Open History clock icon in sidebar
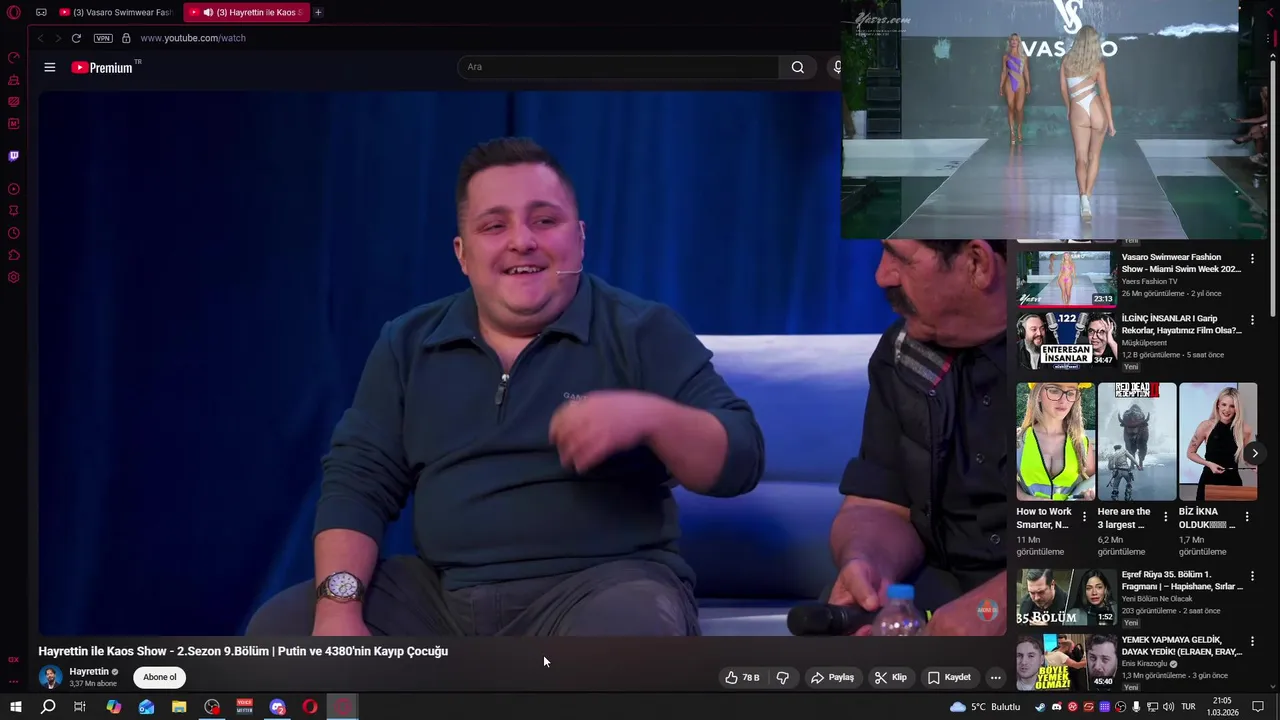This screenshot has height=720, width=1280. coord(14,233)
